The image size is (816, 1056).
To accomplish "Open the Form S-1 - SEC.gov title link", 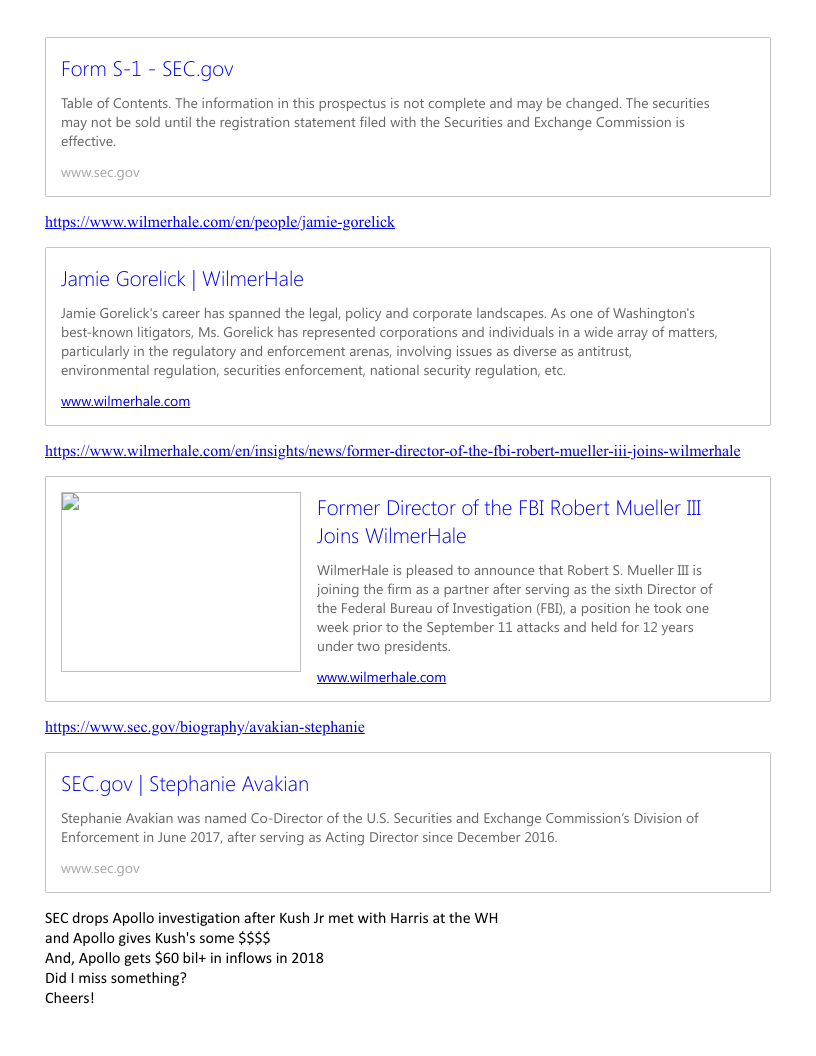I will coord(147,69).
